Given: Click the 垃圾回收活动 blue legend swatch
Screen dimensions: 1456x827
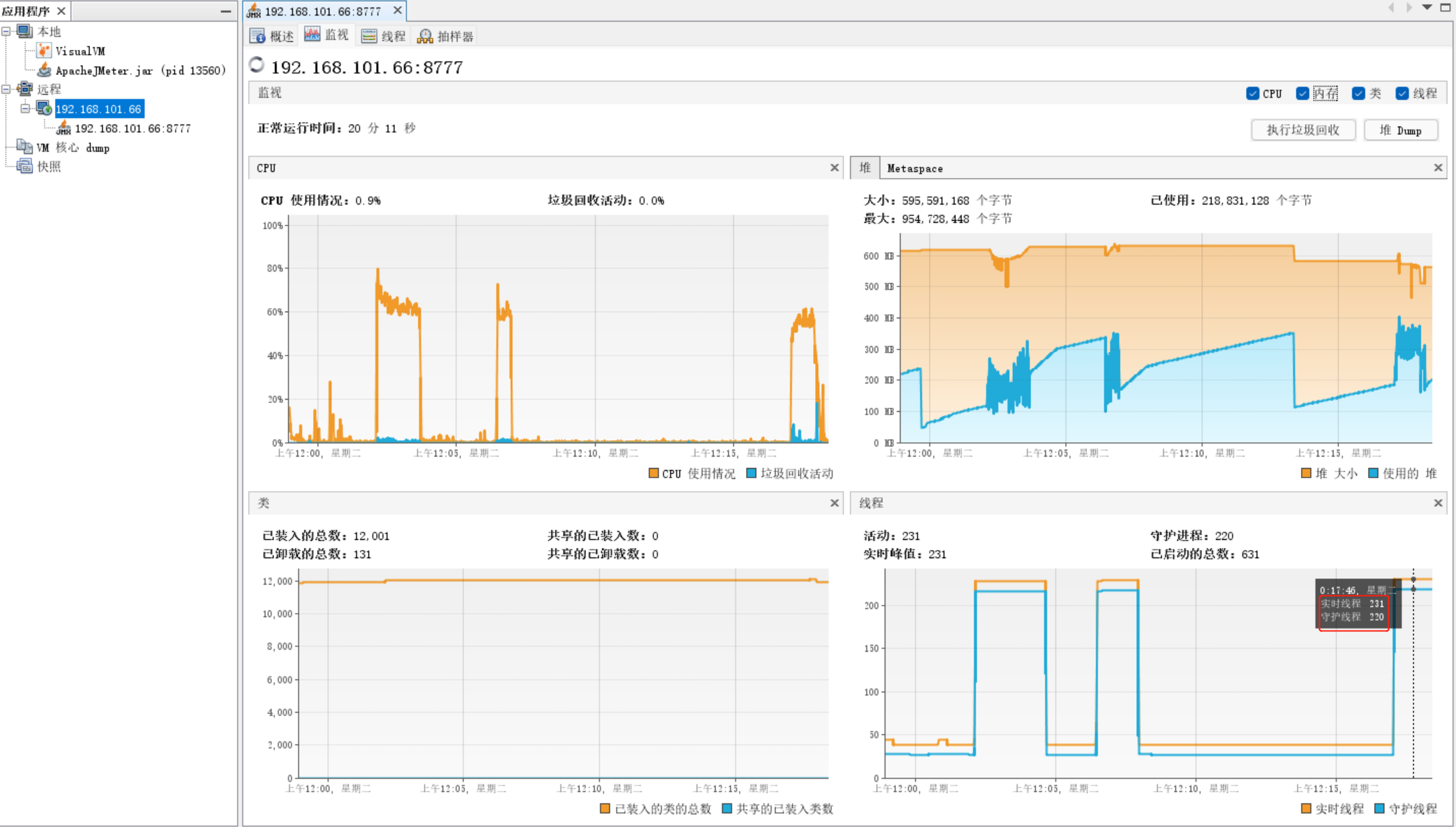Looking at the screenshot, I should (751, 473).
